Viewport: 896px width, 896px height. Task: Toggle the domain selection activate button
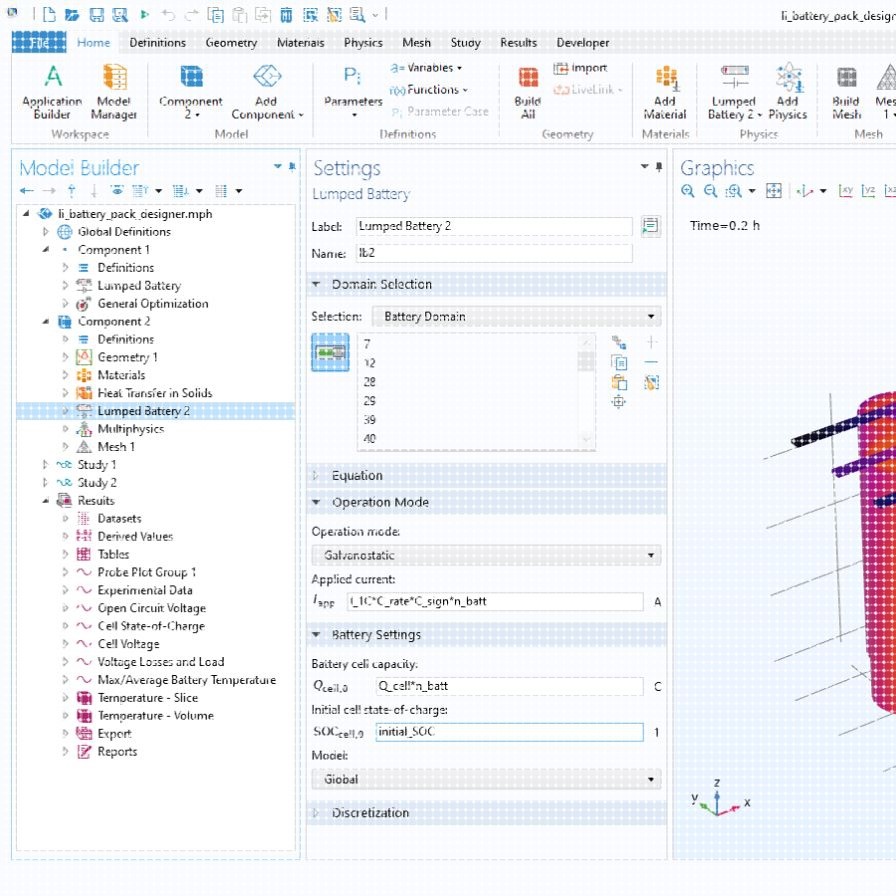[330, 353]
